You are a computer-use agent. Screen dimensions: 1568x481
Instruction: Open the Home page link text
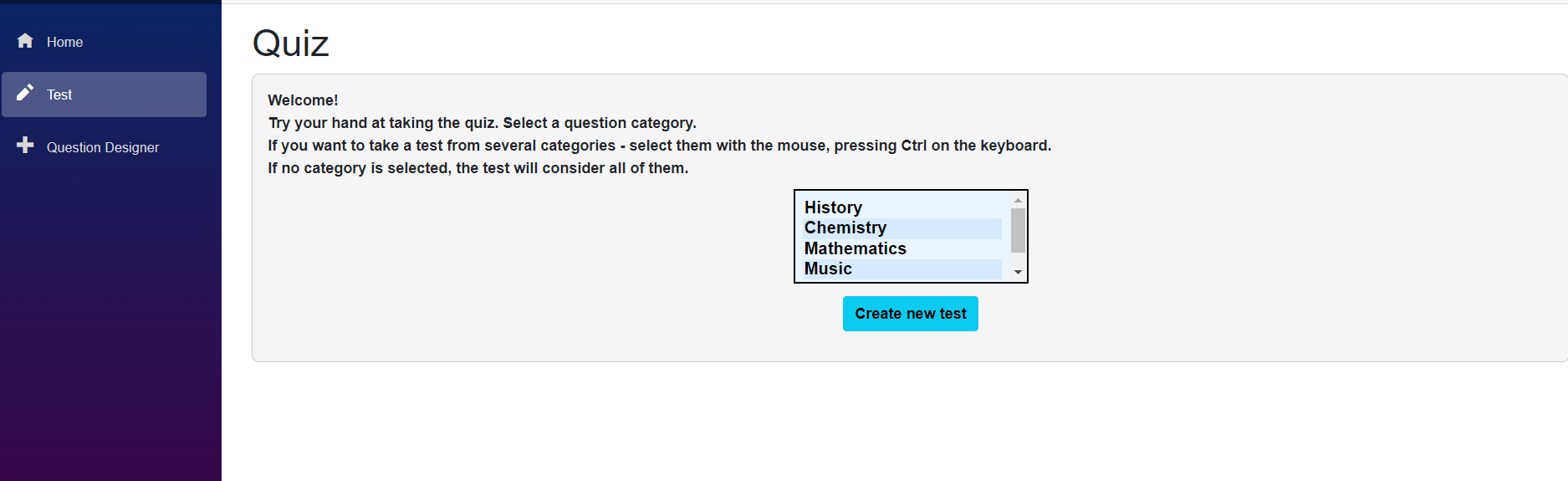point(64,42)
